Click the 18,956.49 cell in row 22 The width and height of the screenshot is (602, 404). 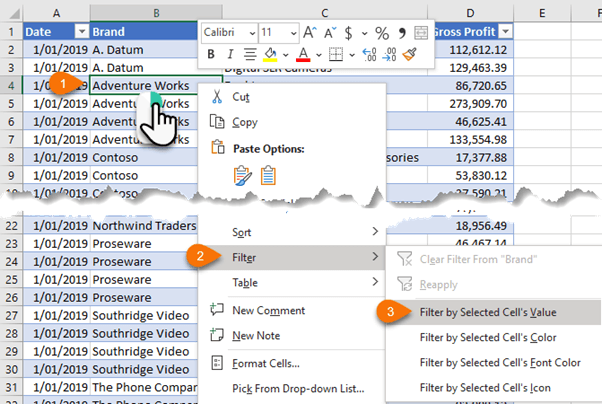coord(470,225)
